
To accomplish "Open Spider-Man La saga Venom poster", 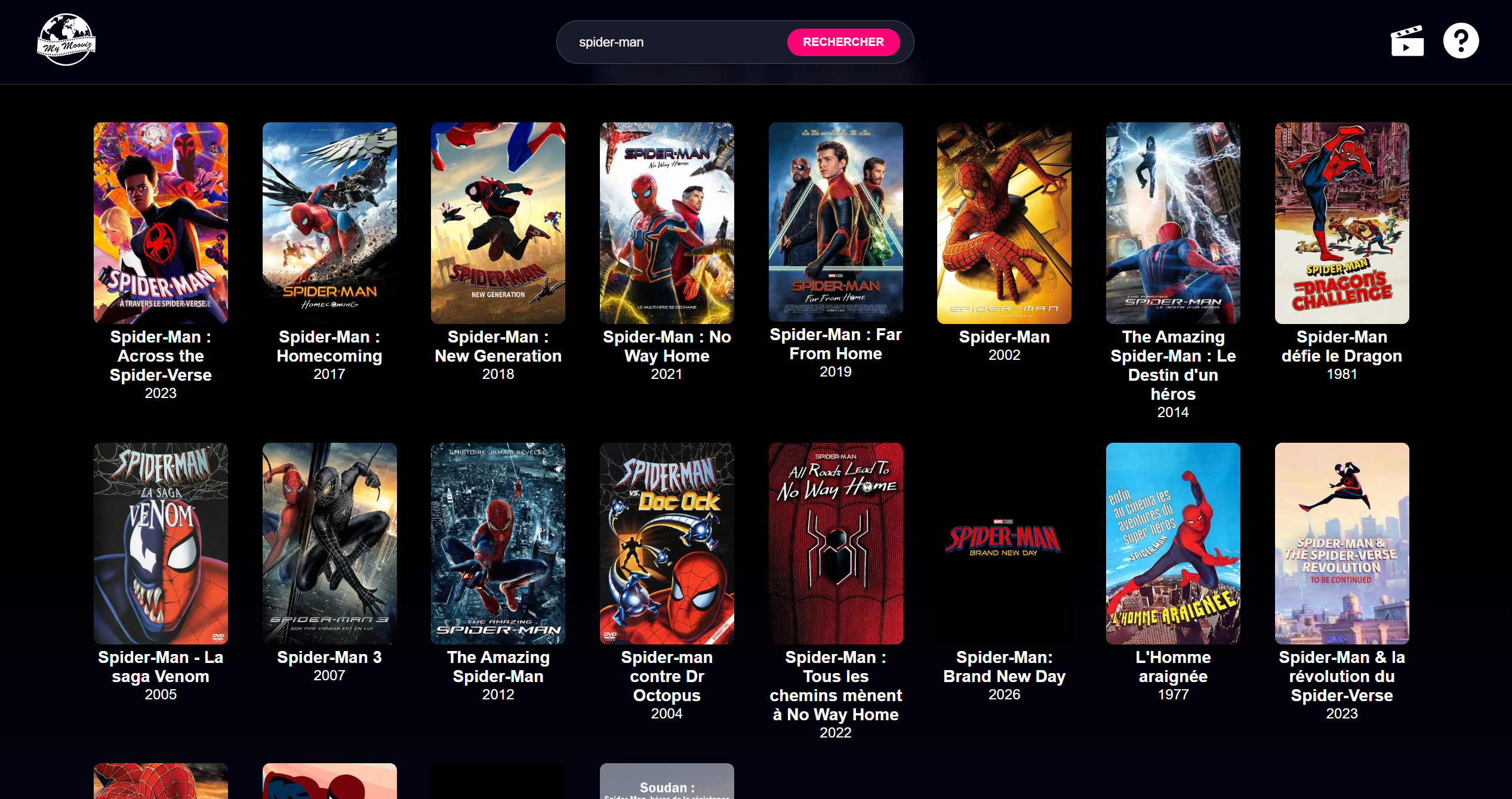I will click(161, 544).
